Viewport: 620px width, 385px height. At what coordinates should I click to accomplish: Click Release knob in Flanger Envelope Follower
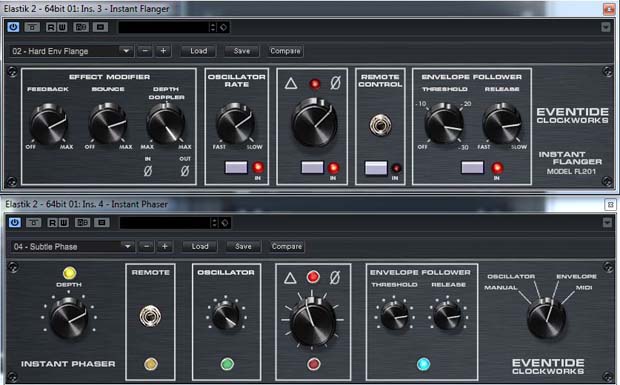pyautogui.click(x=502, y=124)
